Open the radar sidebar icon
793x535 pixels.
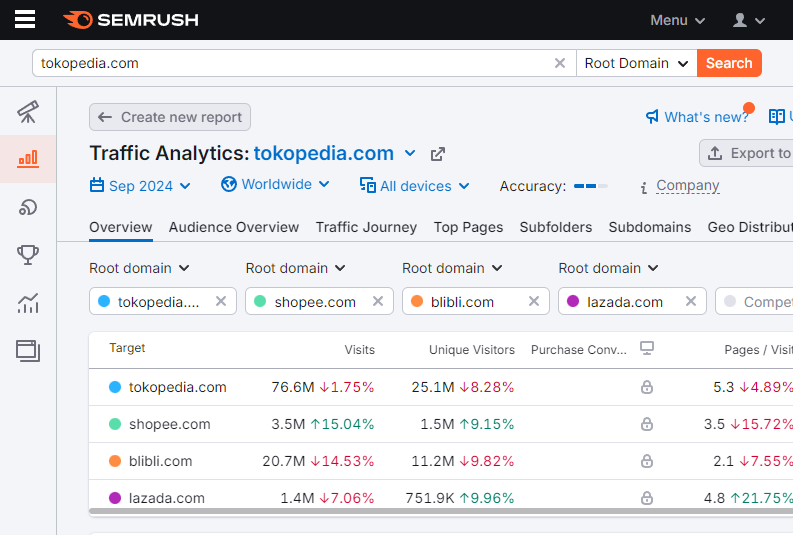[28, 207]
